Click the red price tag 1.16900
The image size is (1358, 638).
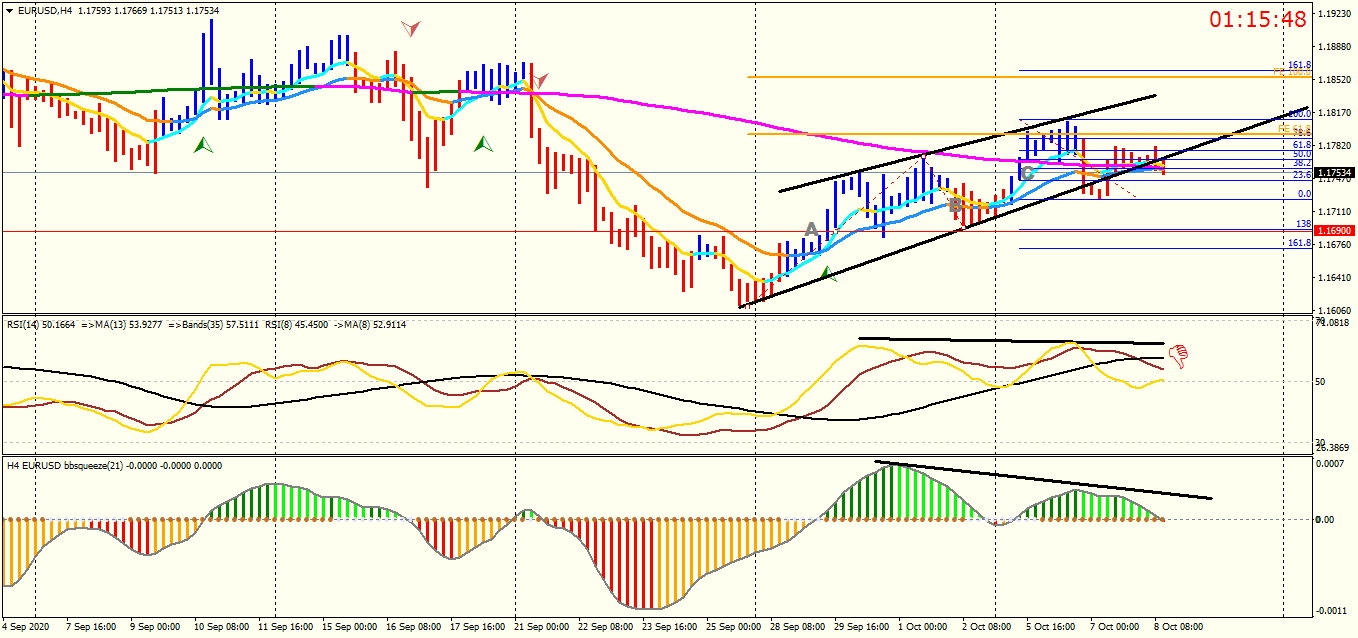[x=1336, y=231]
